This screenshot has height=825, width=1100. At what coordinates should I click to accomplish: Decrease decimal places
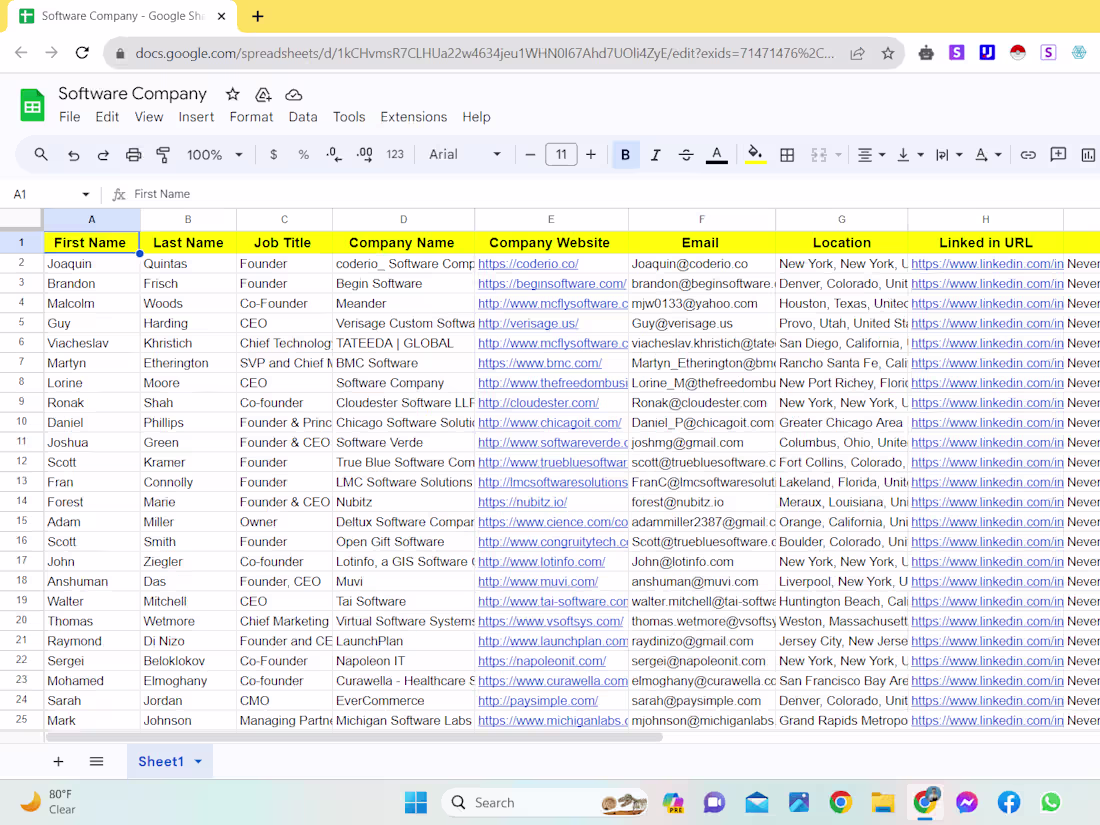tap(334, 154)
